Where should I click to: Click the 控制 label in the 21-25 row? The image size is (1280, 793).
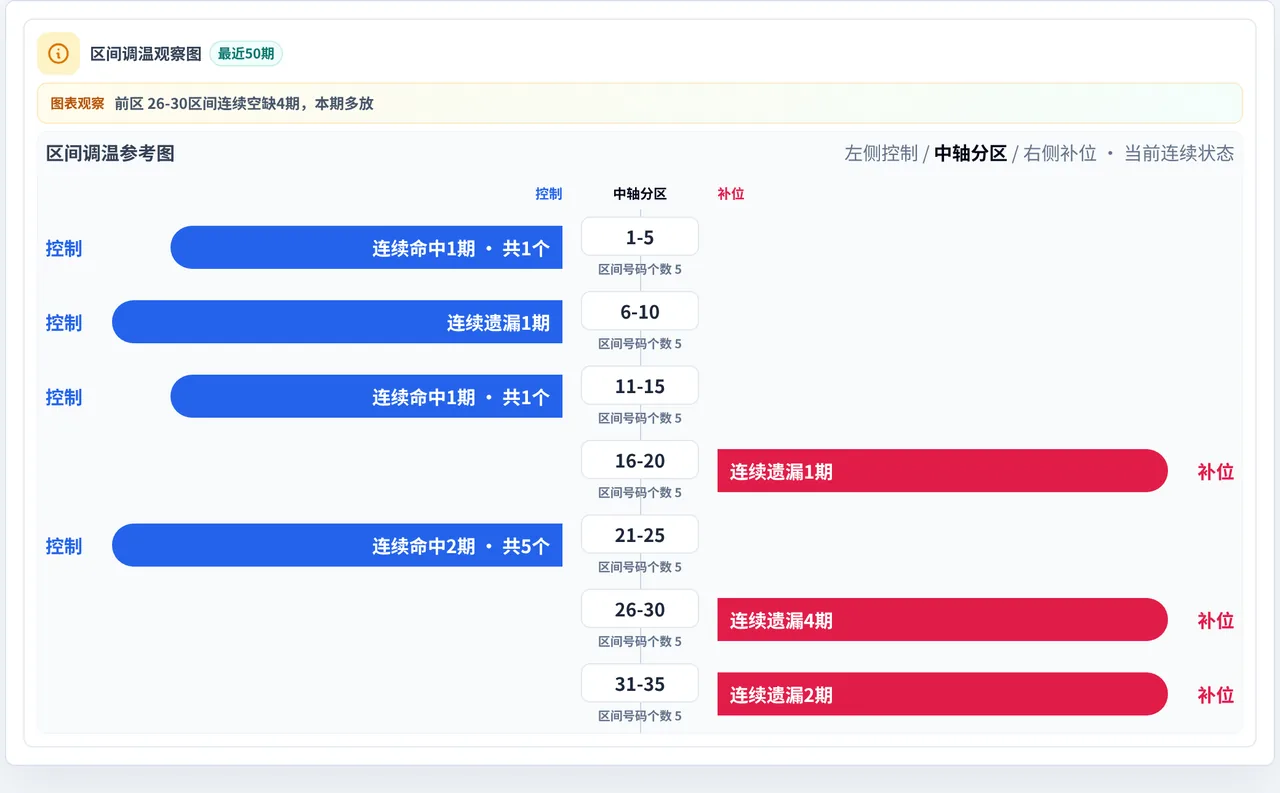[x=64, y=546]
